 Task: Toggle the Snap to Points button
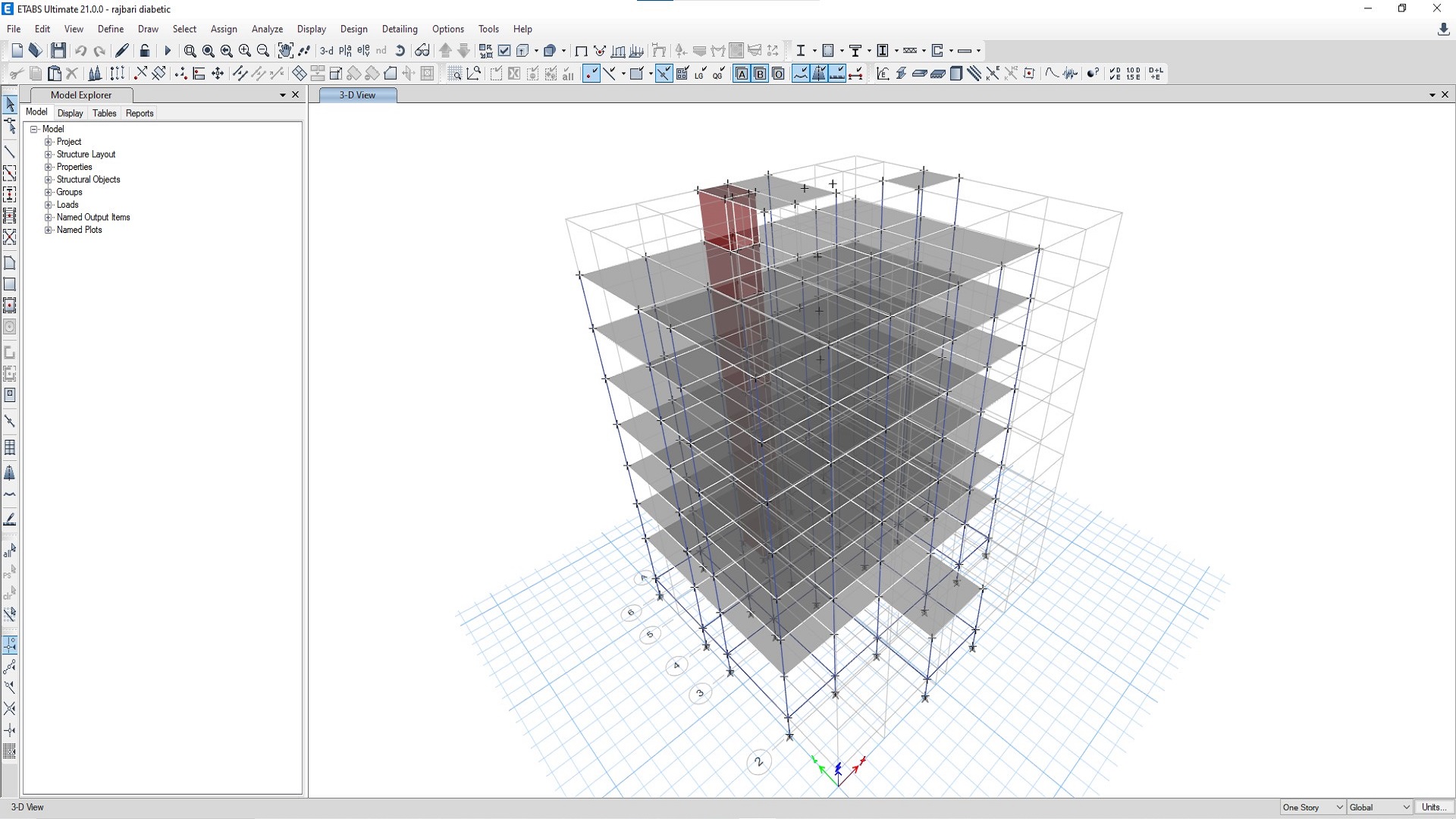591,74
